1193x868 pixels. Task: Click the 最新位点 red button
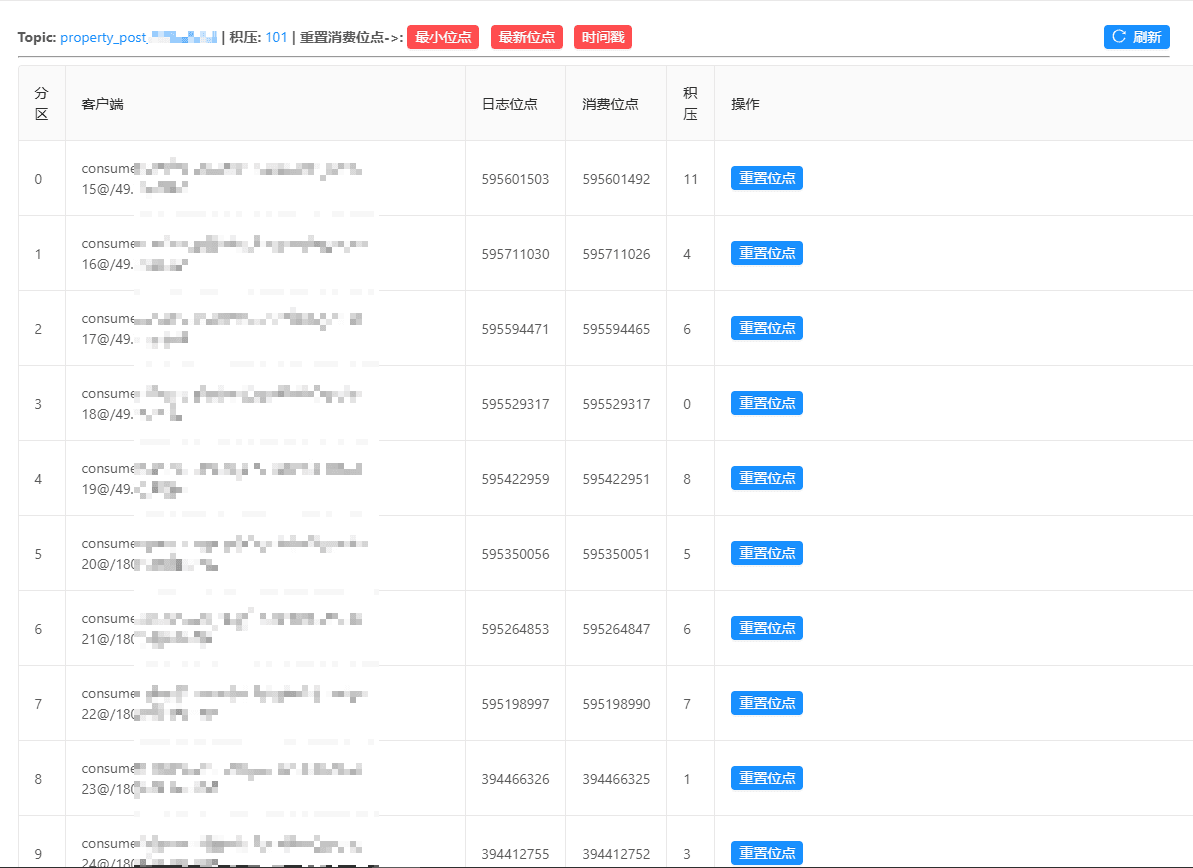click(x=527, y=37)
